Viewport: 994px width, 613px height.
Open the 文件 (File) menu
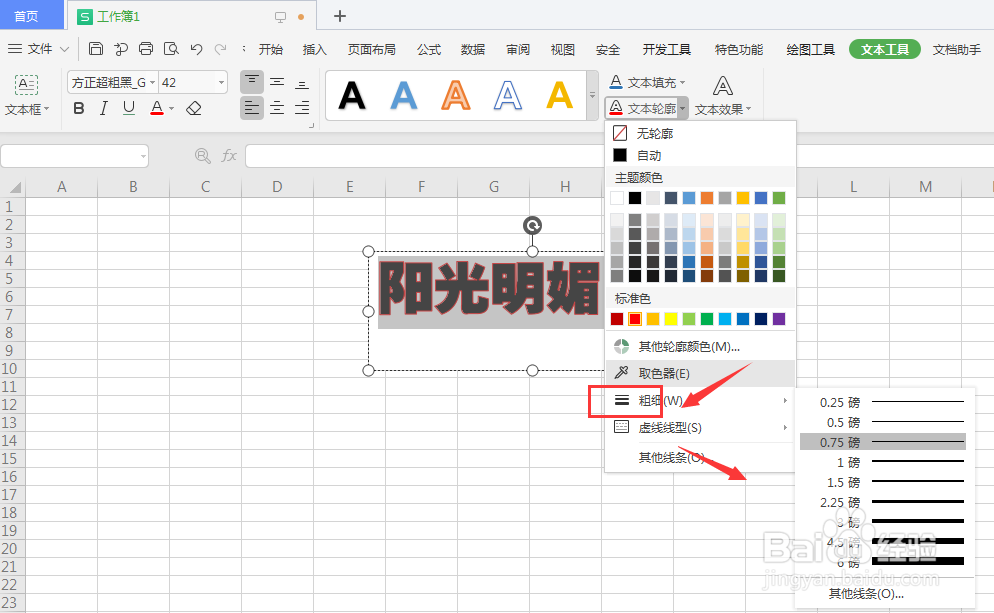(38, 49)
